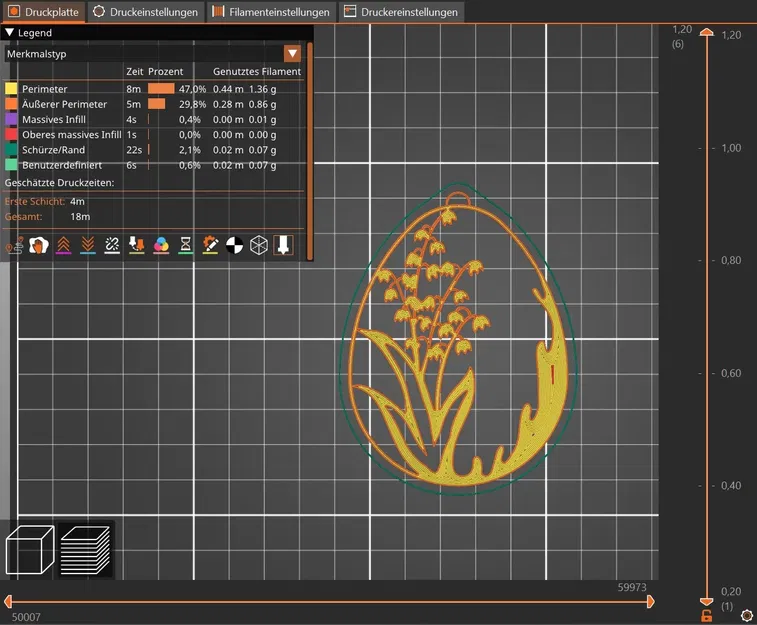The height and width of the screenshot is (625, 757).
Task: Click the top handle of vertical layer slider
Action: tap(707, 33)
